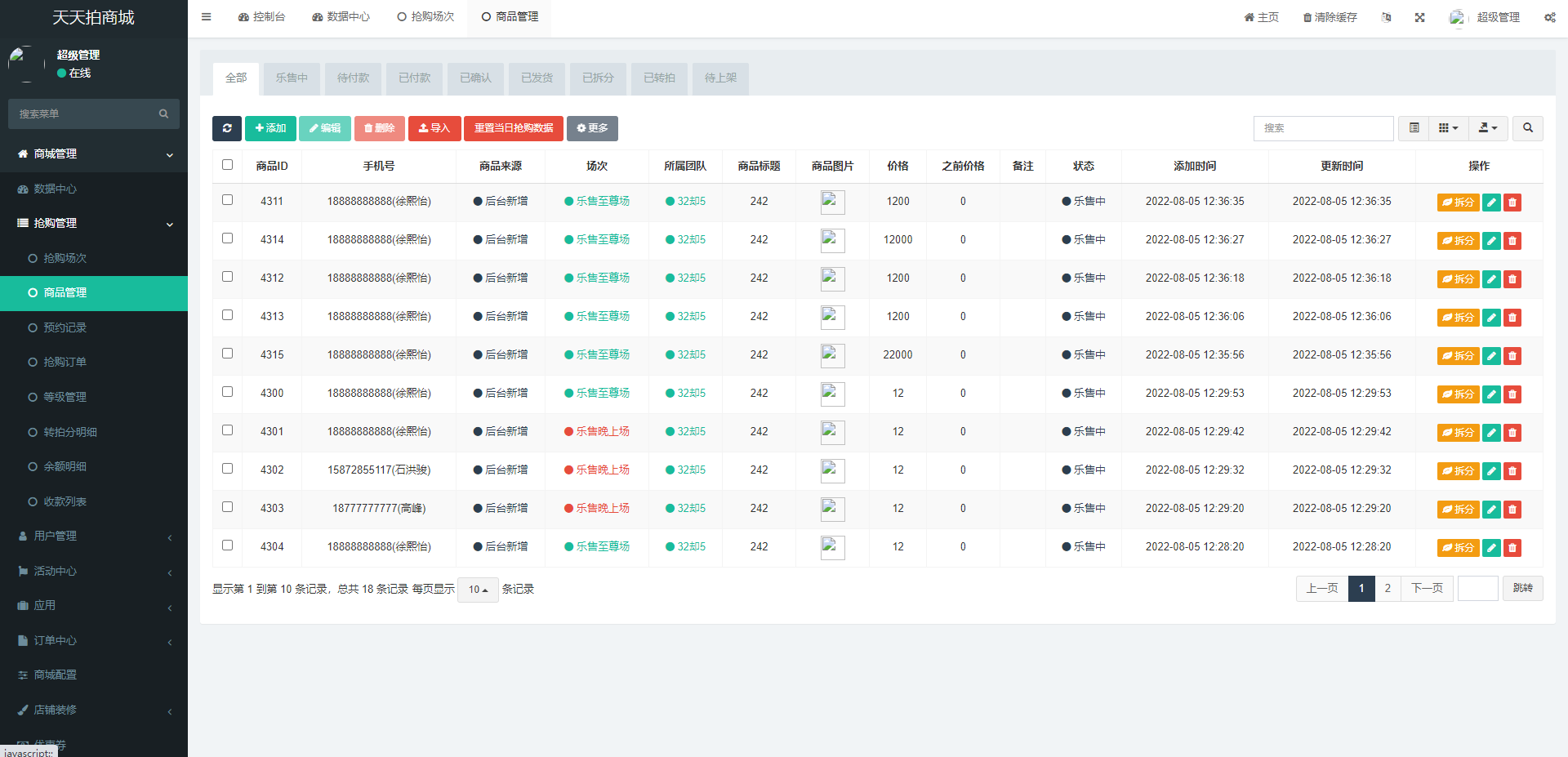Click the table search input field
Screen dimensions: 1568x757
pos(1323,128)
